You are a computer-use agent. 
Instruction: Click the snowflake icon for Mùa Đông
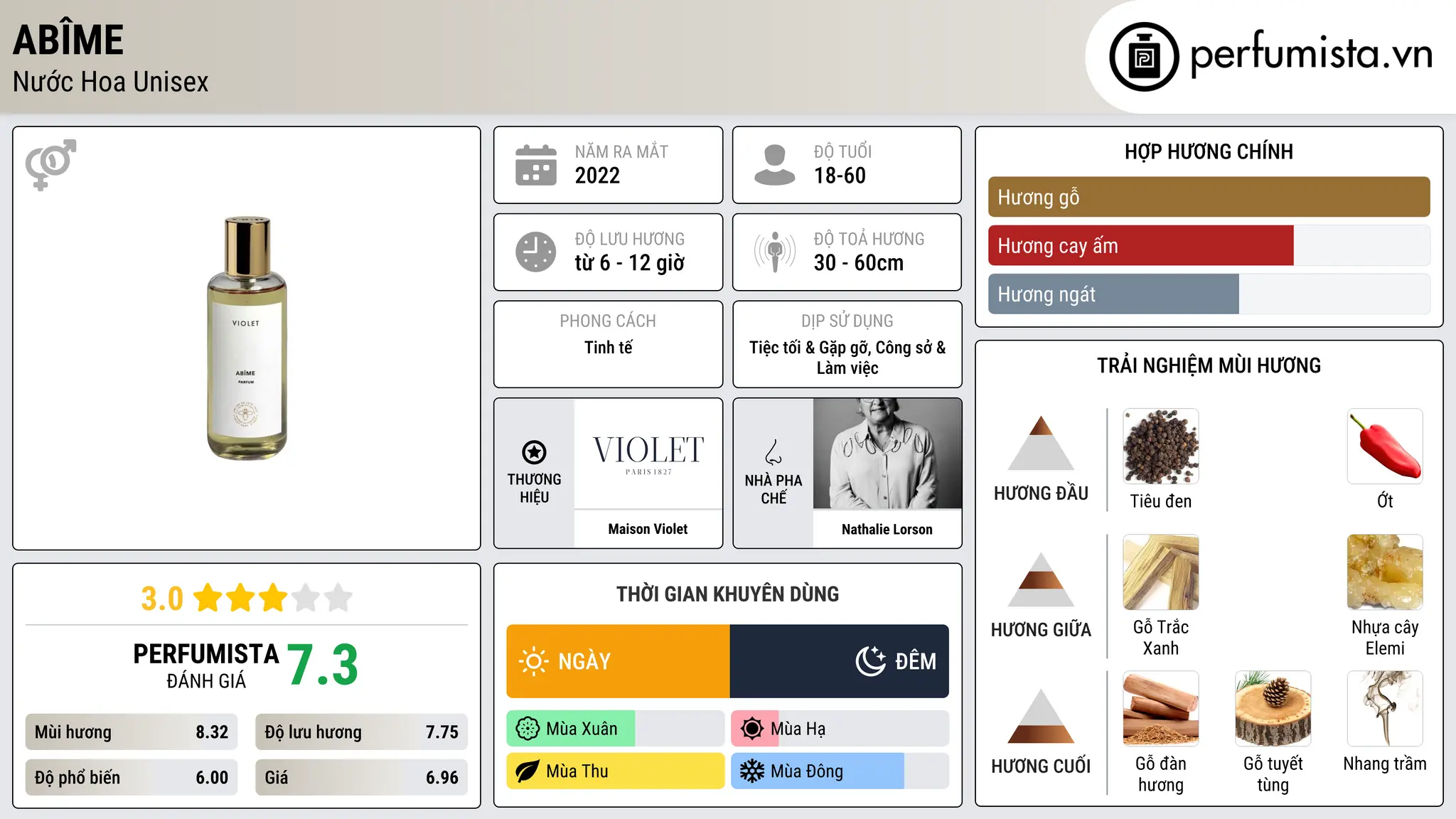point(752,771)
